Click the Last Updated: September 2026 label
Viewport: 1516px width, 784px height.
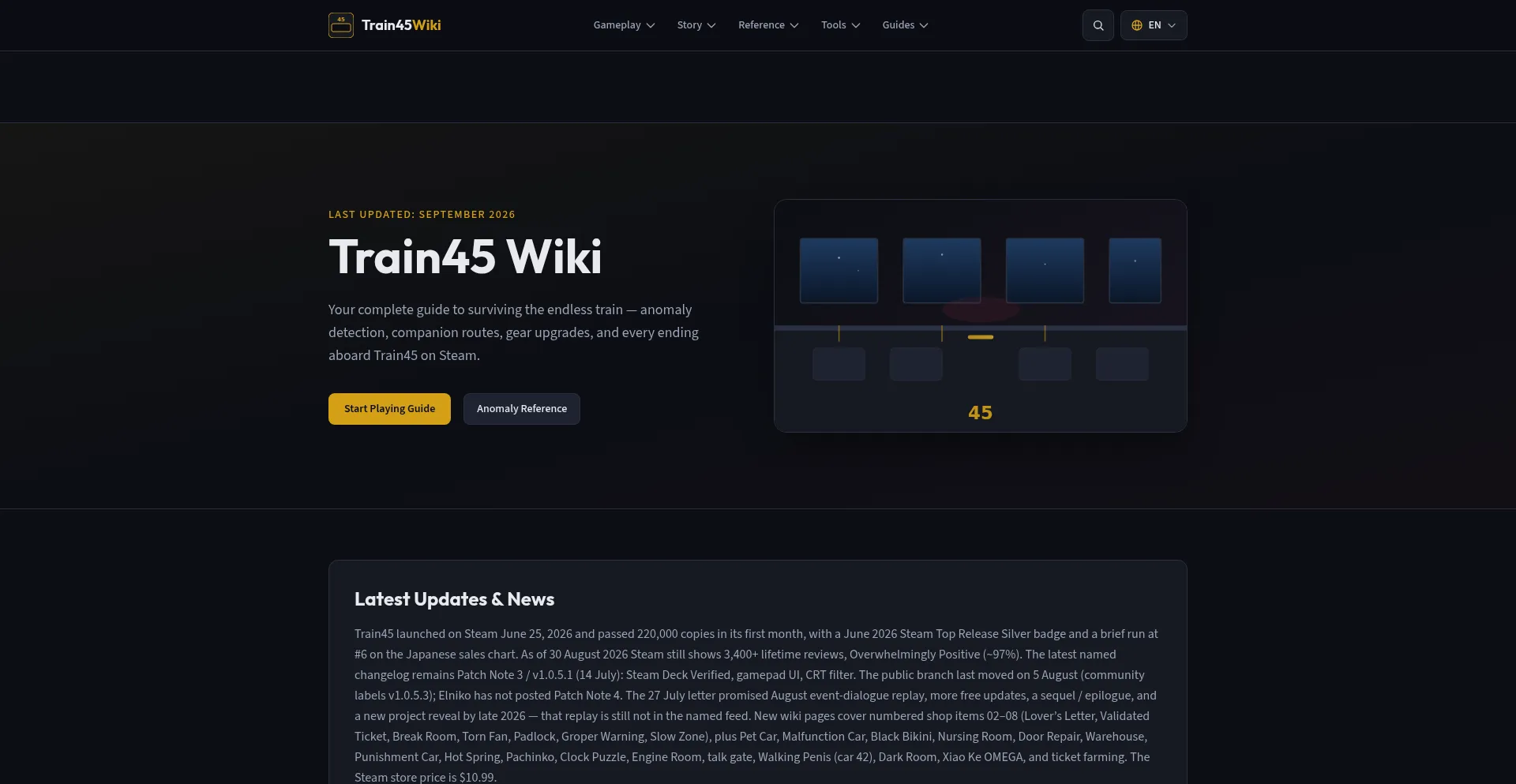[x=422, y=215]
